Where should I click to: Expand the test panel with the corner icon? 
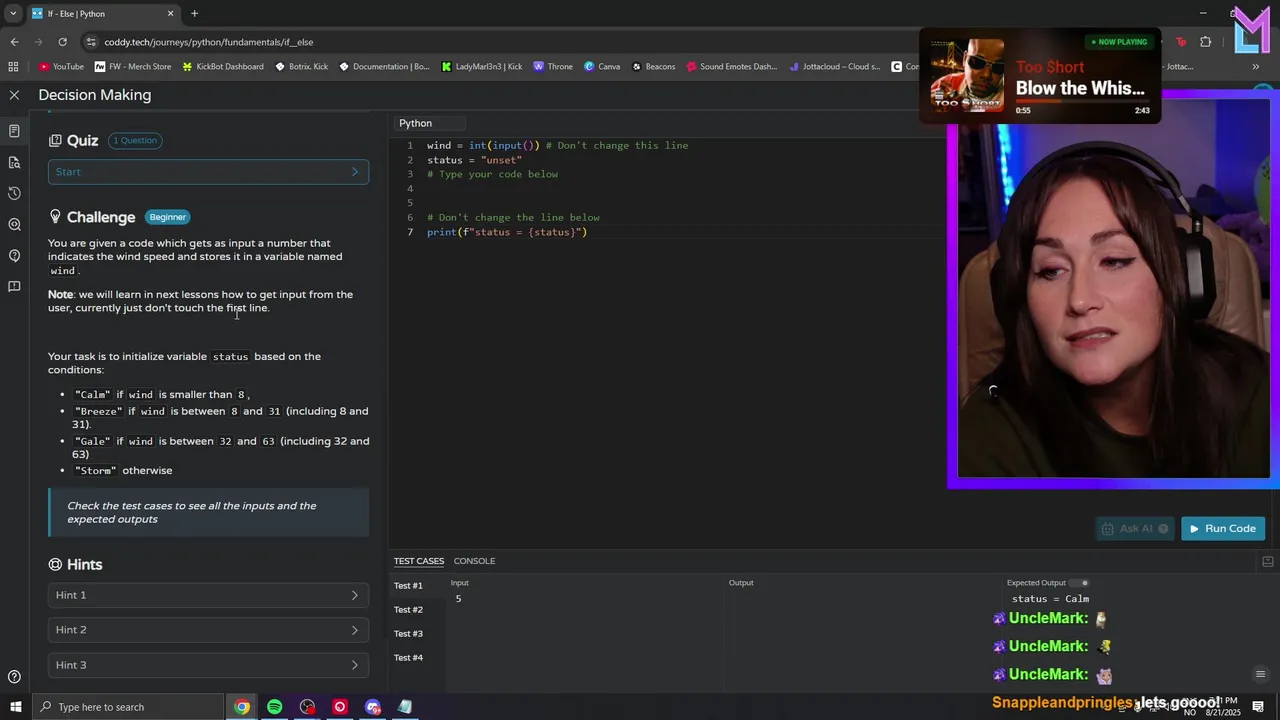pos(1268,562)
